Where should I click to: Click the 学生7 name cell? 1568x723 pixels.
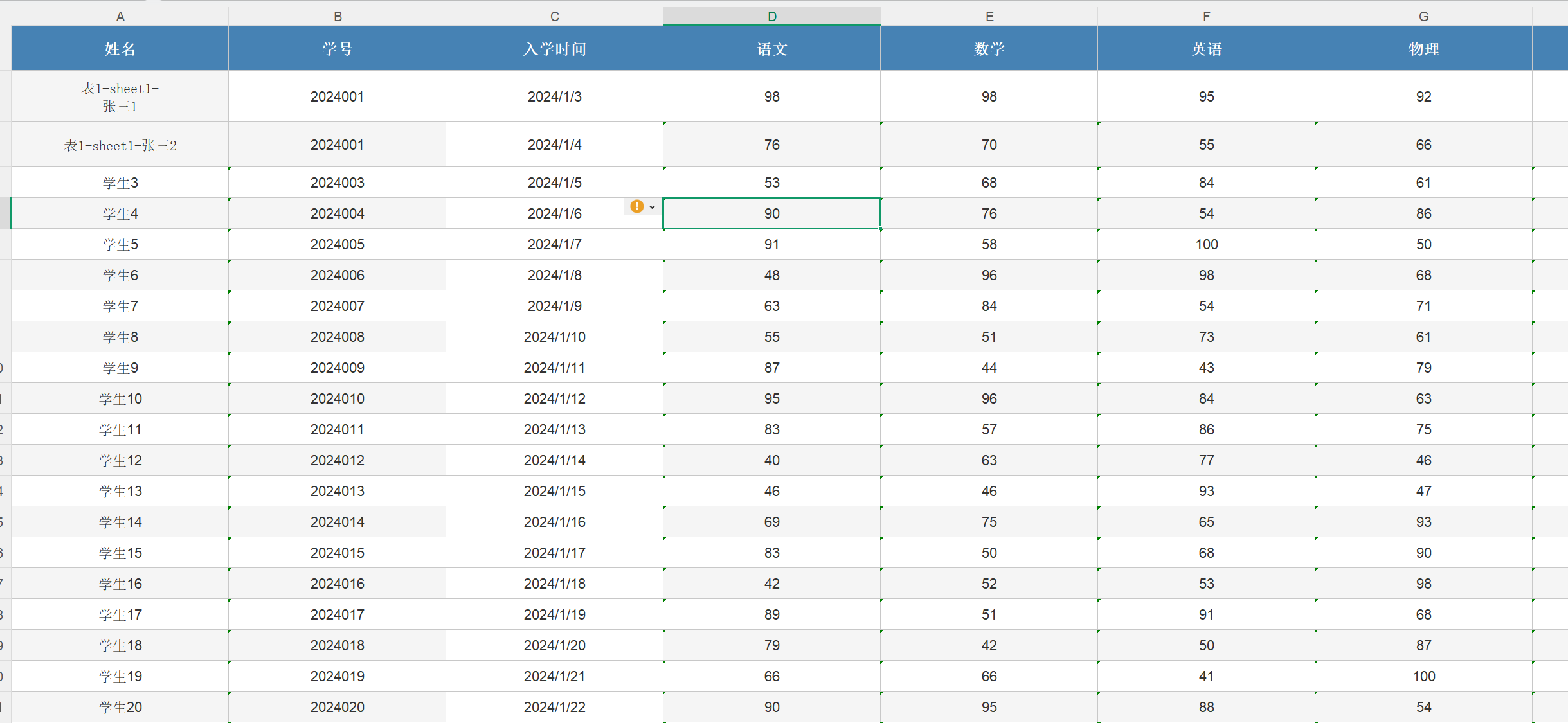tap(120, 306)
